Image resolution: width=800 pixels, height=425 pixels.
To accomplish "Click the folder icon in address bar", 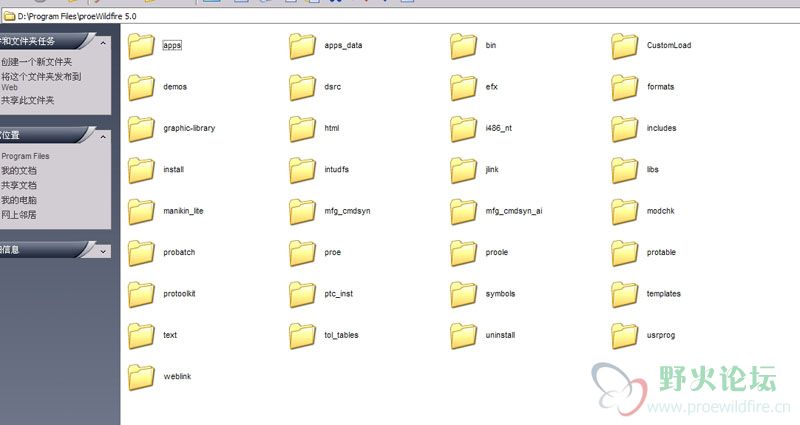I will [x=9, y=16].
